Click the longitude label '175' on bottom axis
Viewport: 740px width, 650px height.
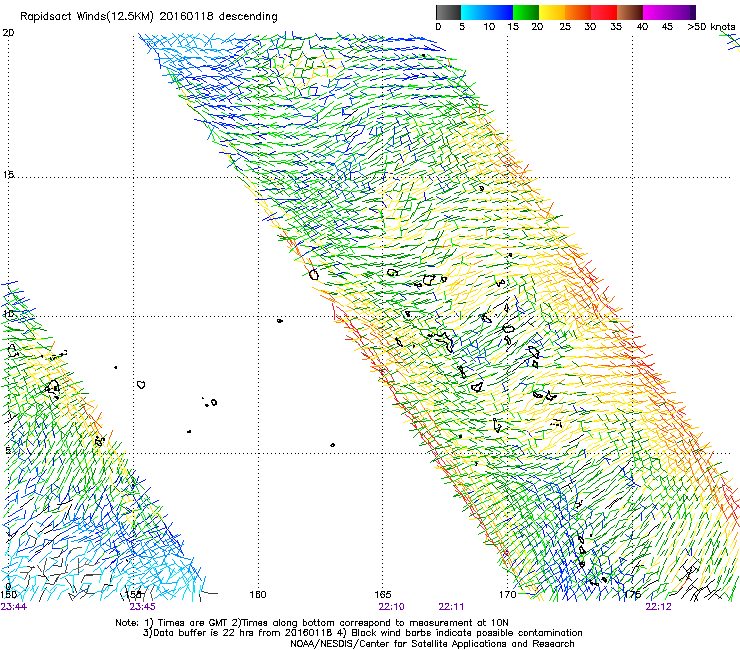(632, 594)
